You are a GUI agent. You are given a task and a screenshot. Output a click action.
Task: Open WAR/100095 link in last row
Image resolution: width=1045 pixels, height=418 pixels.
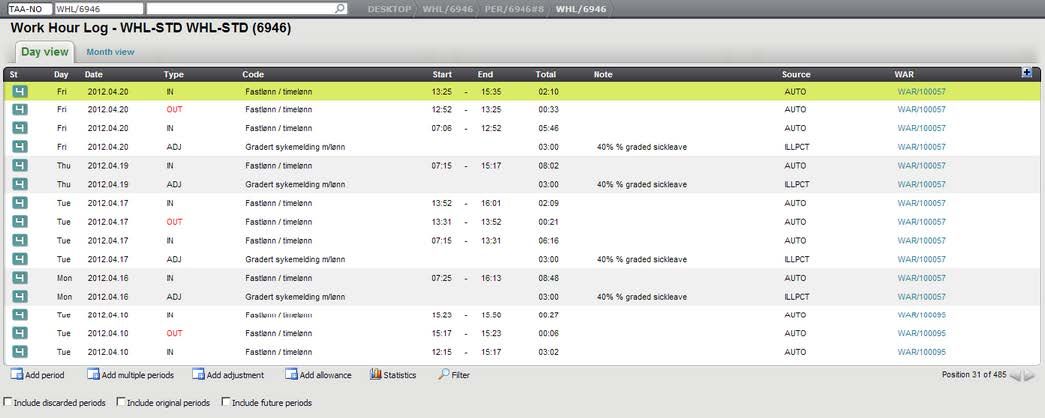(x=921, y=352)
